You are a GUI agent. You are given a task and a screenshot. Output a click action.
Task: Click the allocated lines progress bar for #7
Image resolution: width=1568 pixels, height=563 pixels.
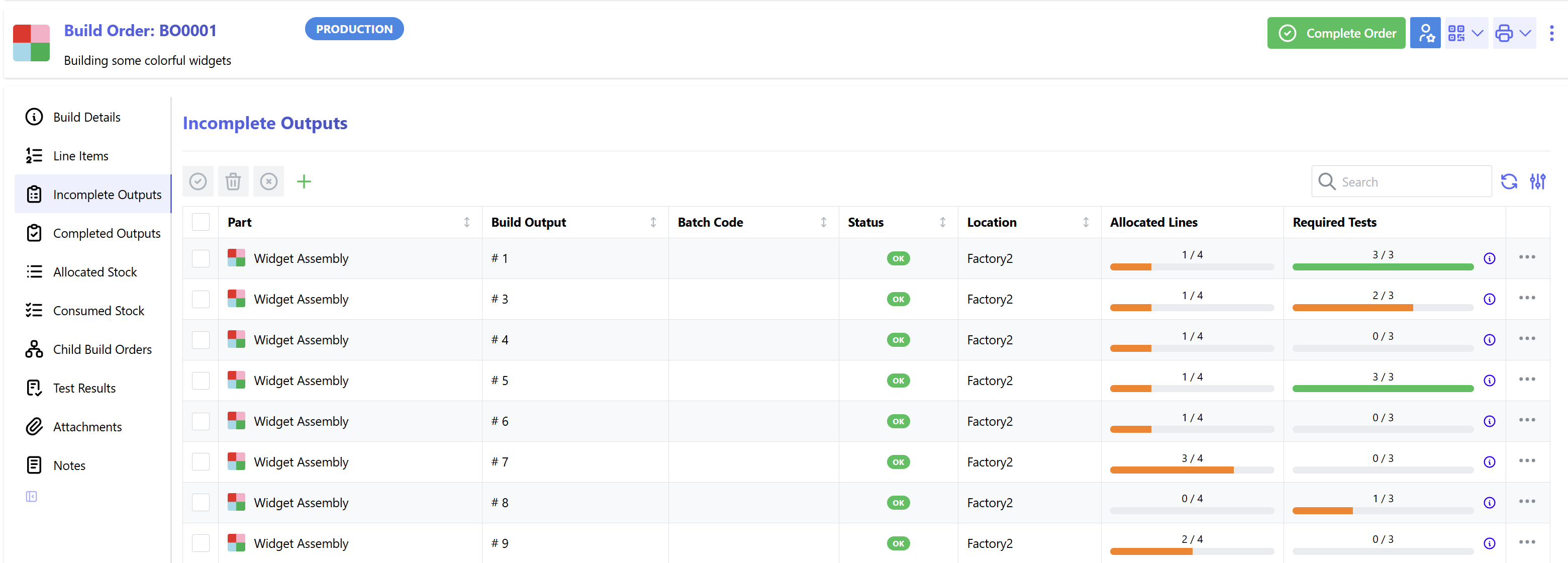tap(1191, 470)
